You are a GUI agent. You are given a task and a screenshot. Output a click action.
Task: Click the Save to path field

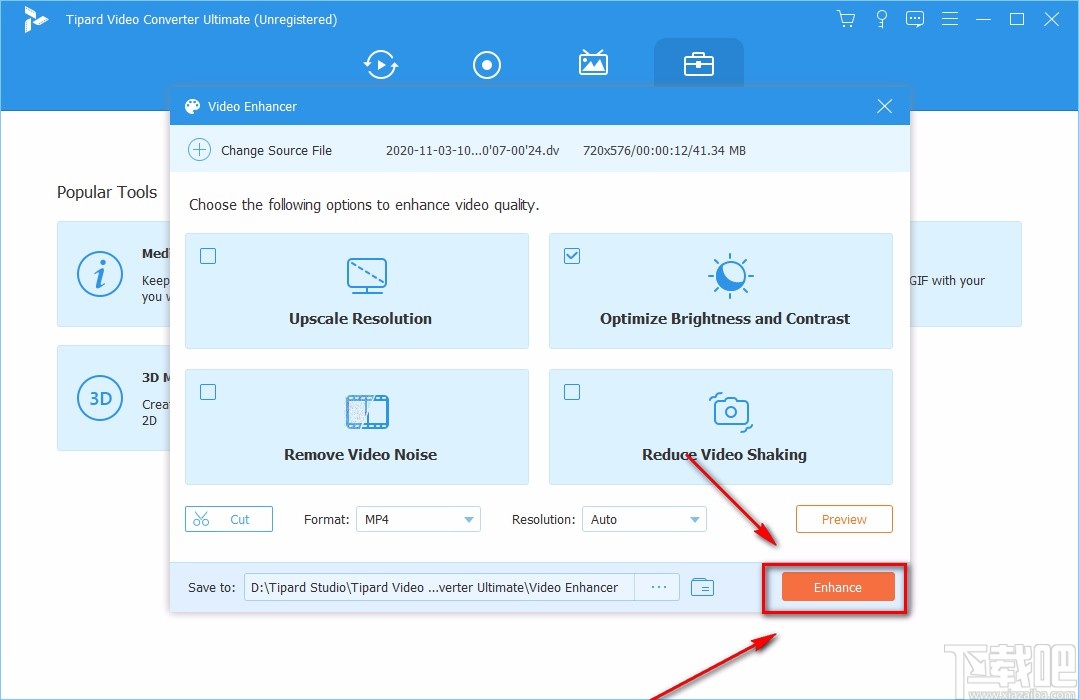click(x=439, y=587)
